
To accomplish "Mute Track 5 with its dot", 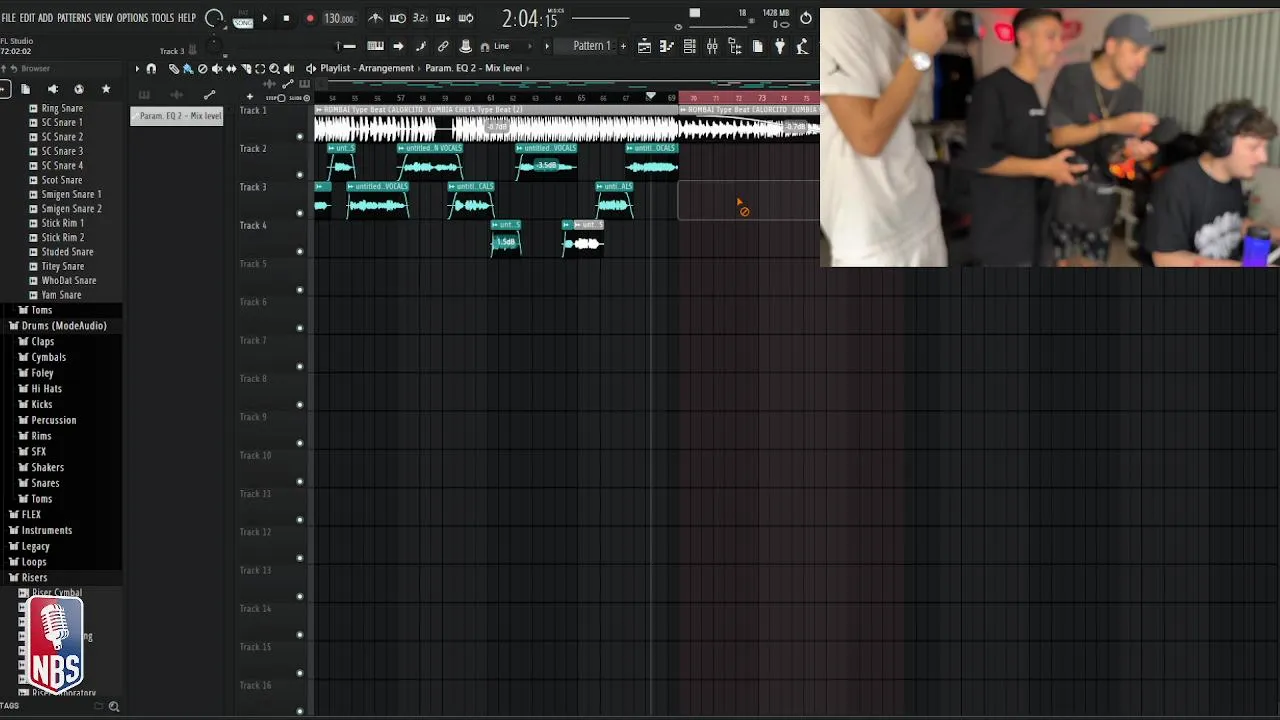I will point(300,290).
